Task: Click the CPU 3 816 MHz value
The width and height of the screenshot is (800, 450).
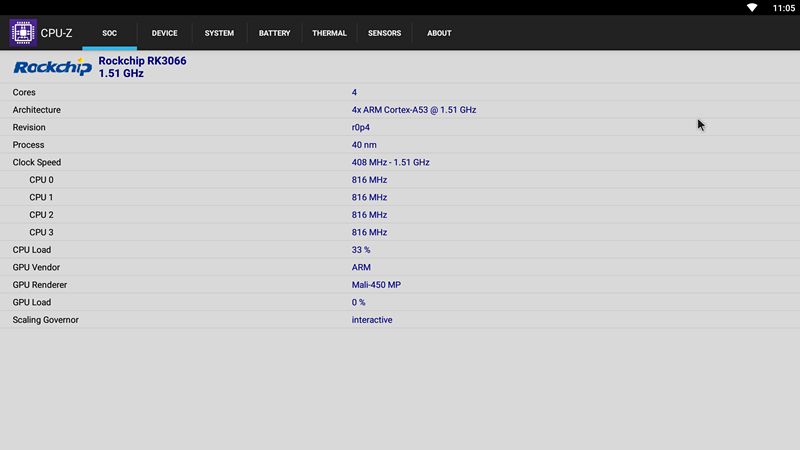Action: point(369,232)
